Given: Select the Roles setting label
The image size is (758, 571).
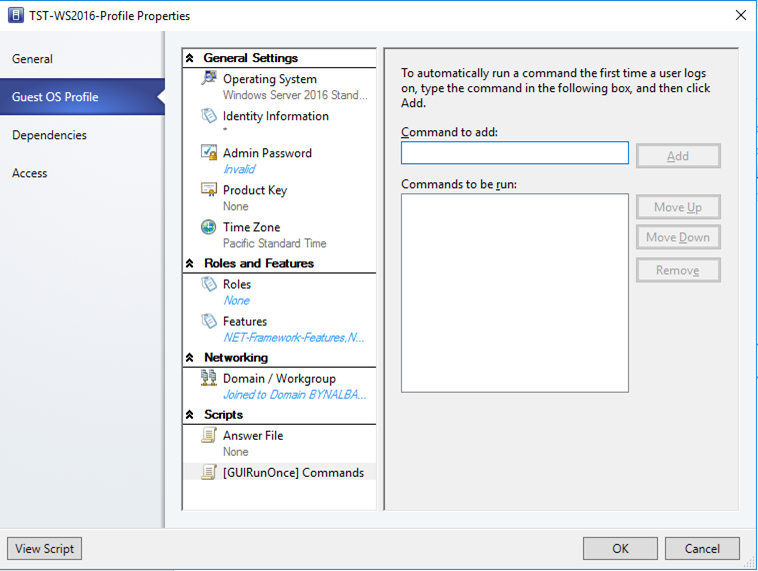Looking at the screenshot, I should coord(237,284).
